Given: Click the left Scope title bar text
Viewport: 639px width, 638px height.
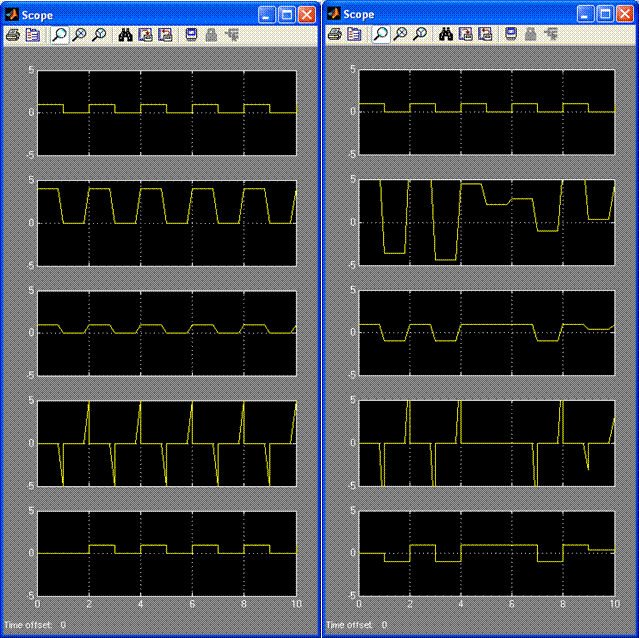Looking at the screenshot, I should pos(37,15).
